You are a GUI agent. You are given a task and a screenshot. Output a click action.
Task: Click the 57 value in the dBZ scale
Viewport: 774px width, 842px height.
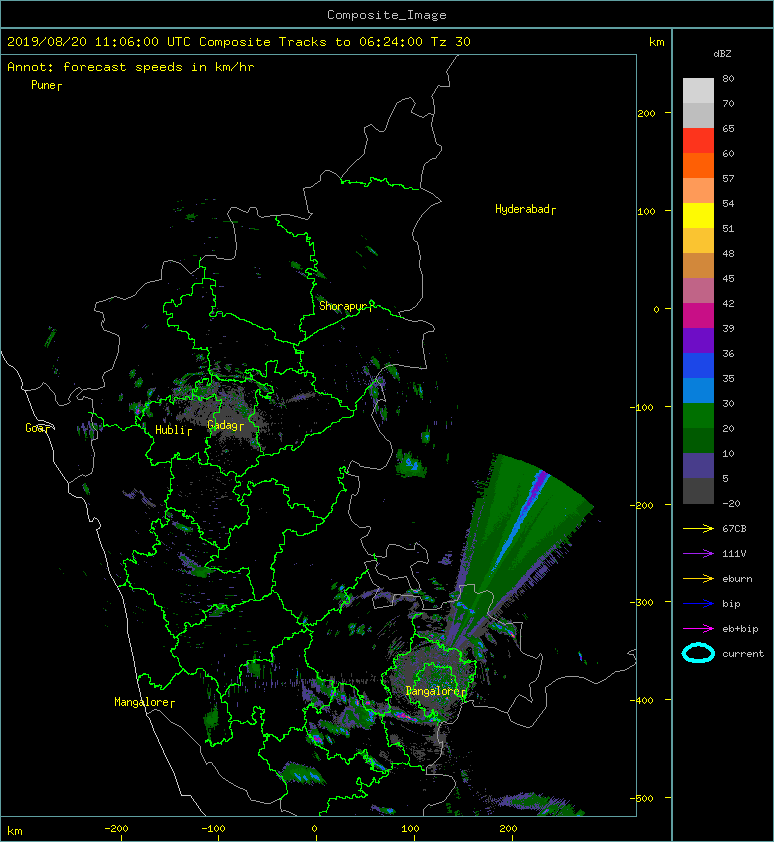click(x=728, y=178)
